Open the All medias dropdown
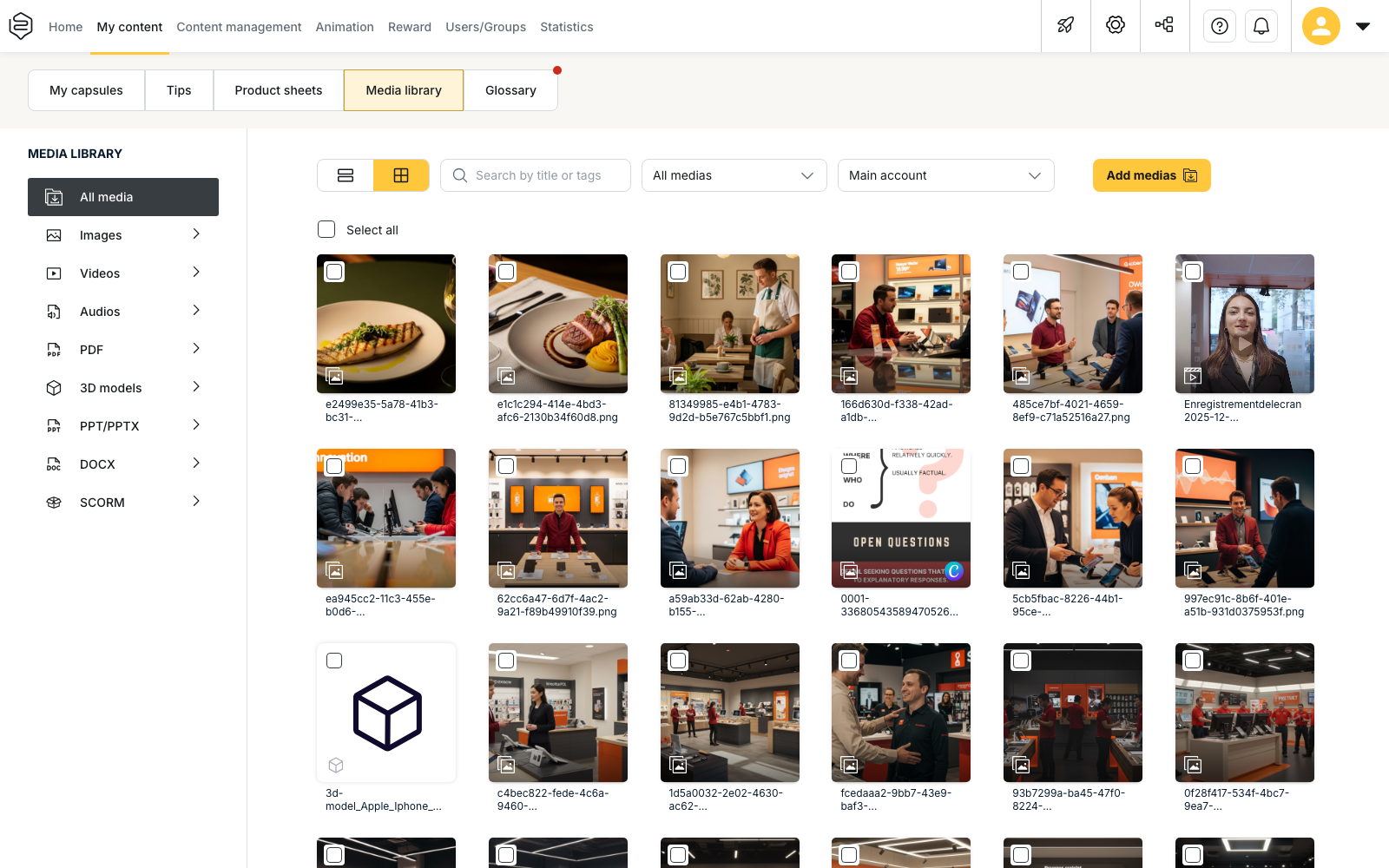The image size is (1389, 868). click(734, 175)
